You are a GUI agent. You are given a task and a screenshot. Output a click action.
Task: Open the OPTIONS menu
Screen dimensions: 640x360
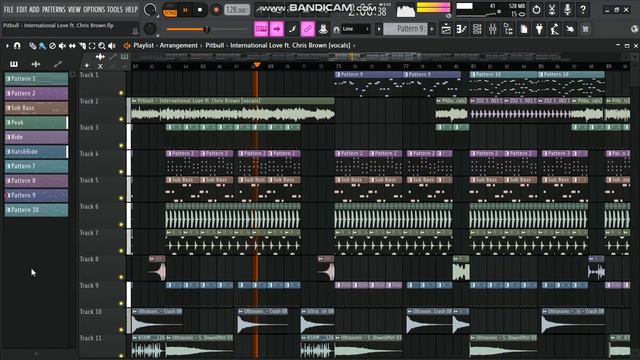94,9
